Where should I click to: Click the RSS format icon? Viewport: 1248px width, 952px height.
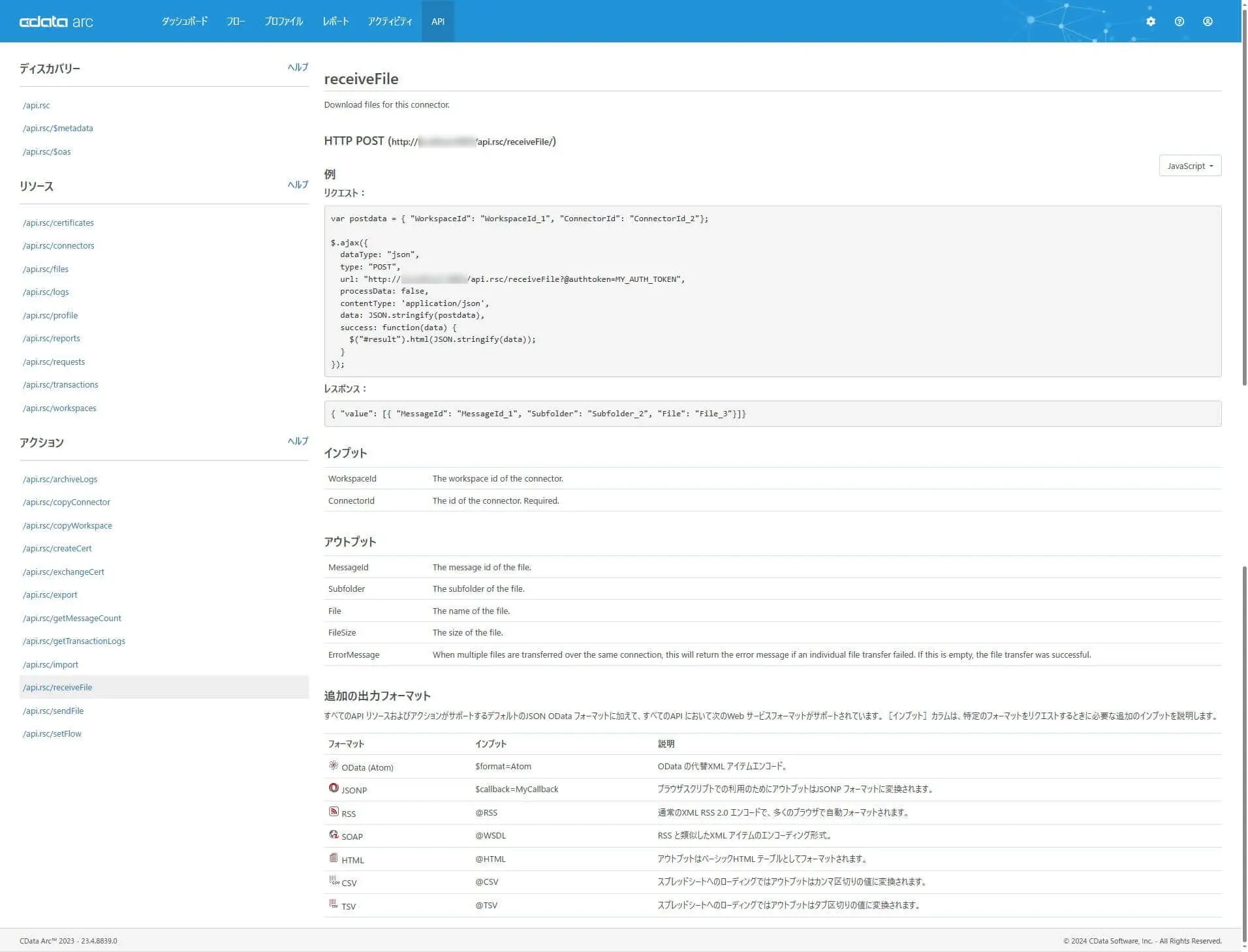click(334, 812)
